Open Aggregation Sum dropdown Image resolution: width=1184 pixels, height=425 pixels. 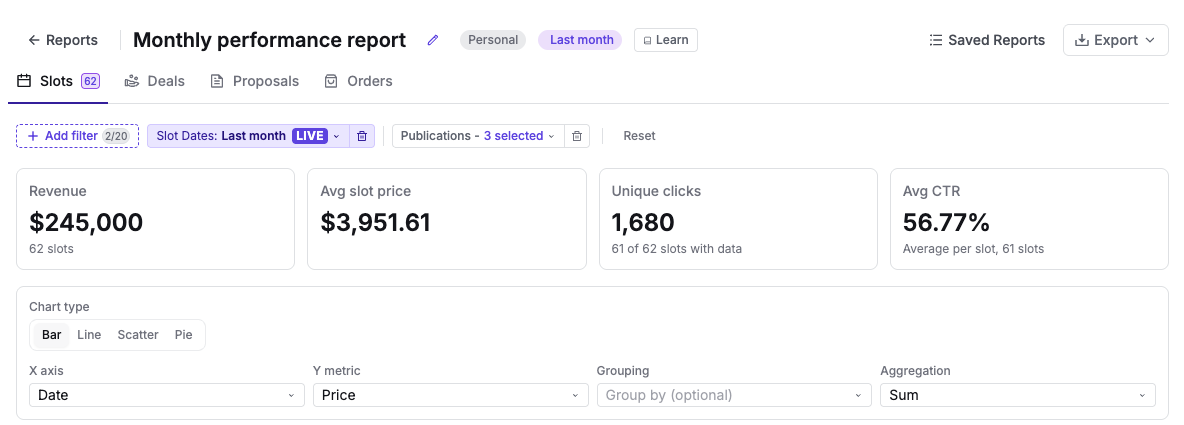pyautogui.click(x=1018, y=395)
